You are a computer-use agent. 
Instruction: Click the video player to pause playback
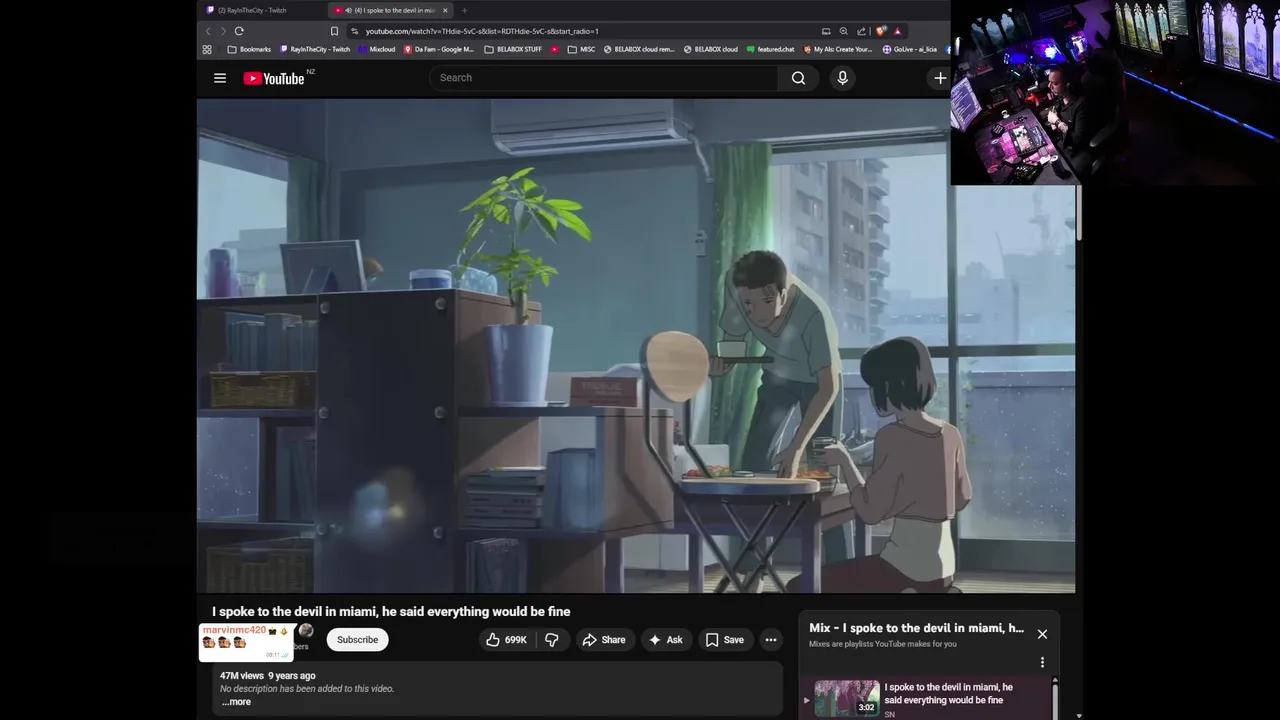[x=636, y=346]
